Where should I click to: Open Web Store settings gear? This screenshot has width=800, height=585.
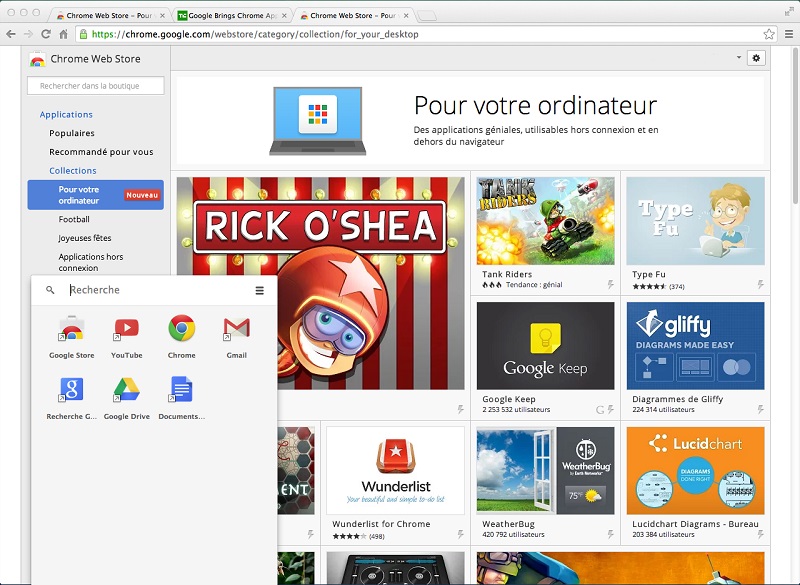point(756,58)
